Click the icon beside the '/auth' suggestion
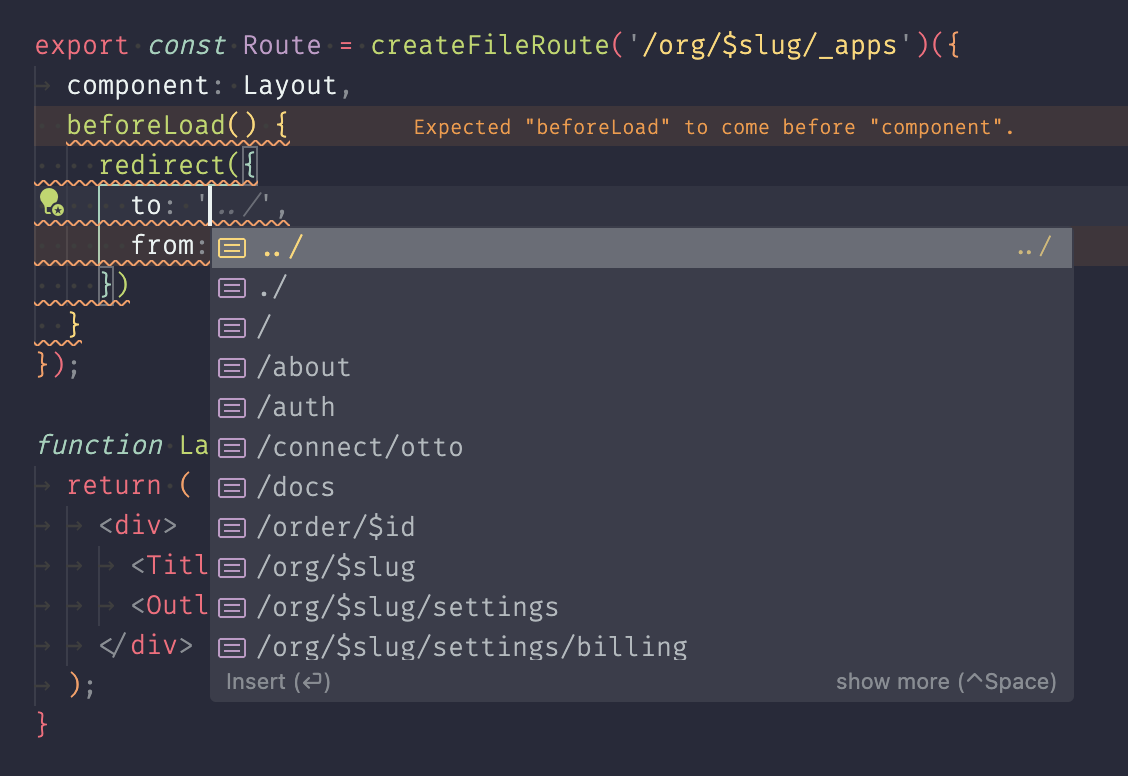Screen dimensions: 1128x776 point(232,408)
